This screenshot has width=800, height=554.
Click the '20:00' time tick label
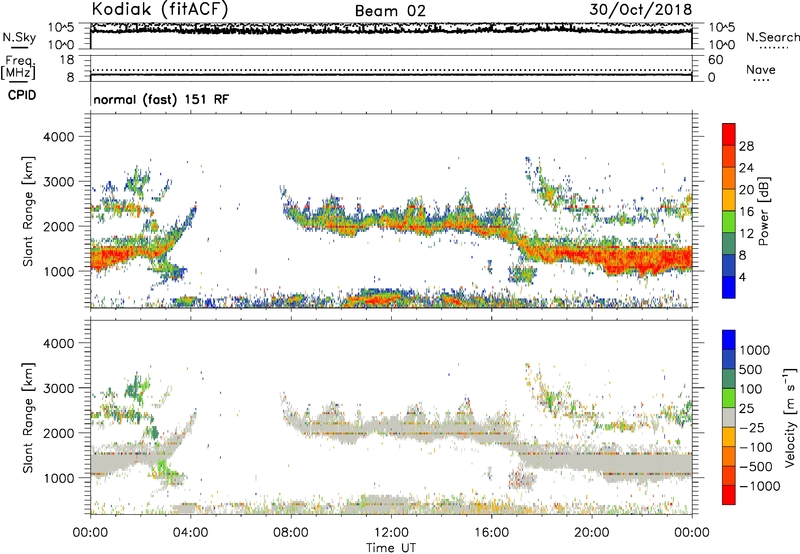[591, 533]
